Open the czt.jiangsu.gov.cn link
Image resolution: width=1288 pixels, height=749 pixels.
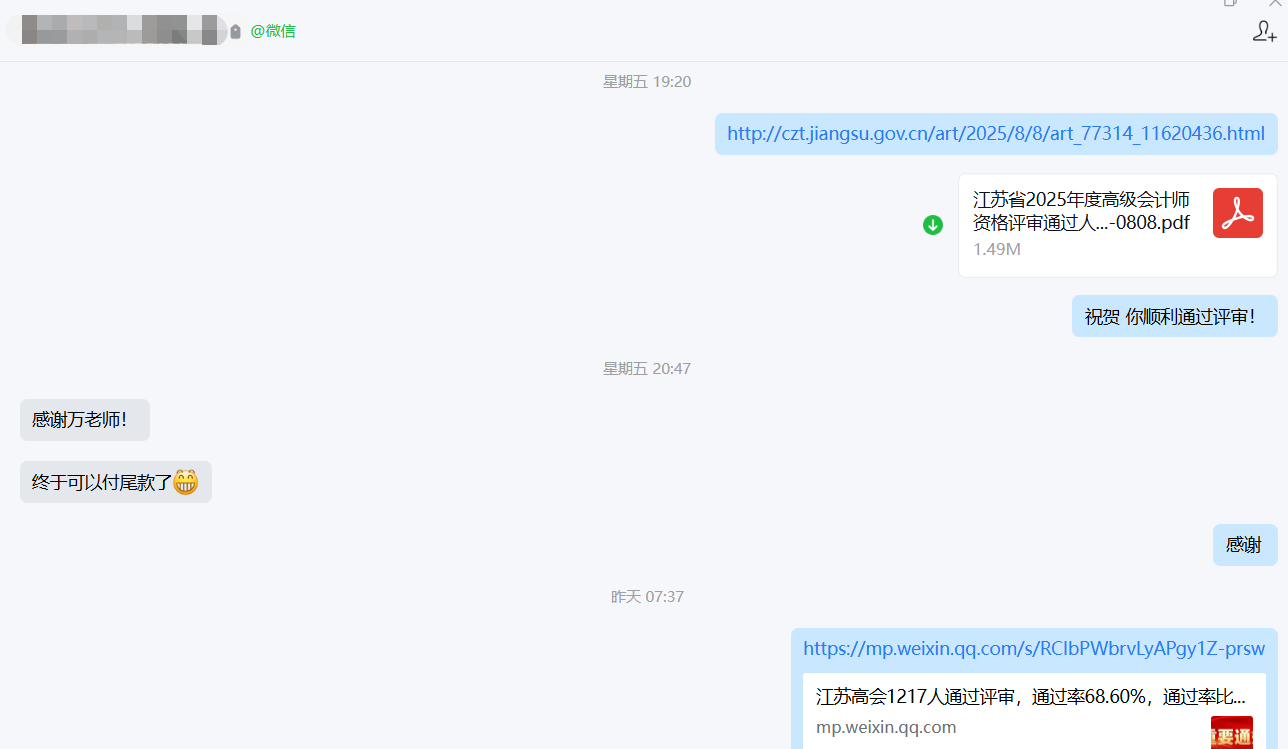click(x=995, y=134)
